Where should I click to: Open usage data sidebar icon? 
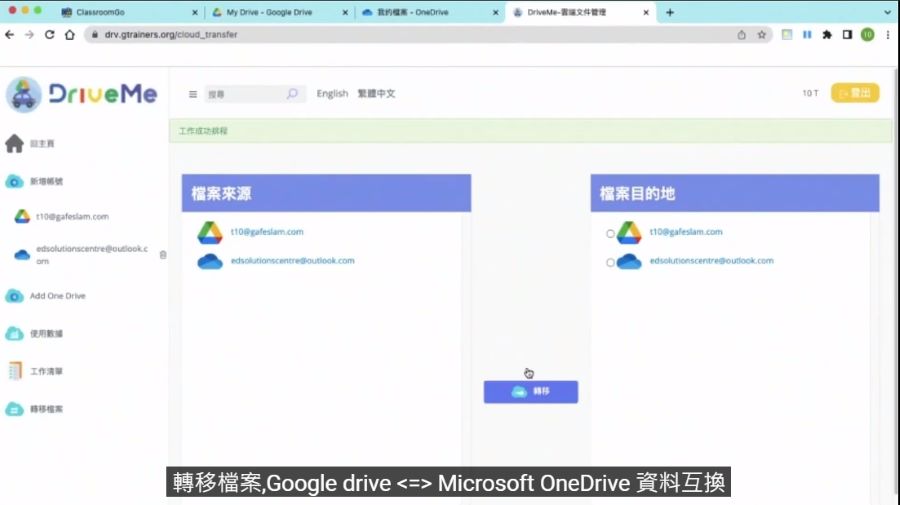click(14, 333)
